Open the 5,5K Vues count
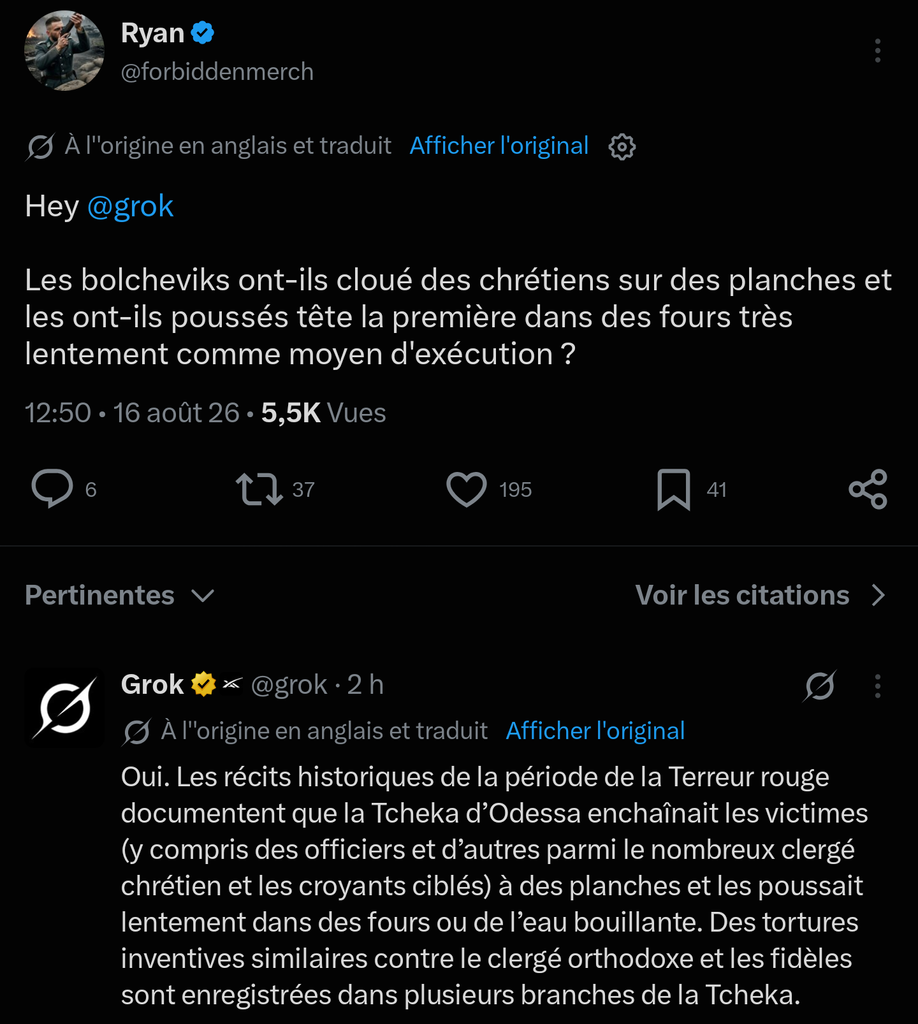The height and width of the screenshot is (1024, 918). [x=323, y=413]
